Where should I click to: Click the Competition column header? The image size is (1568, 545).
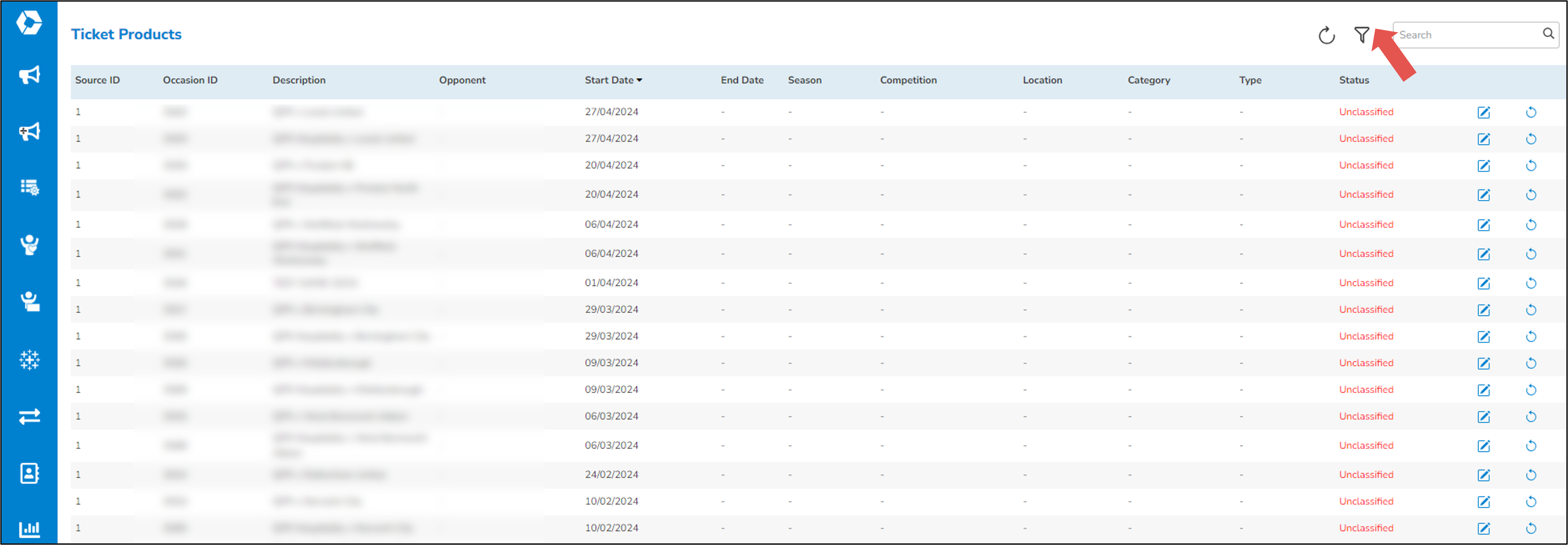908,80
